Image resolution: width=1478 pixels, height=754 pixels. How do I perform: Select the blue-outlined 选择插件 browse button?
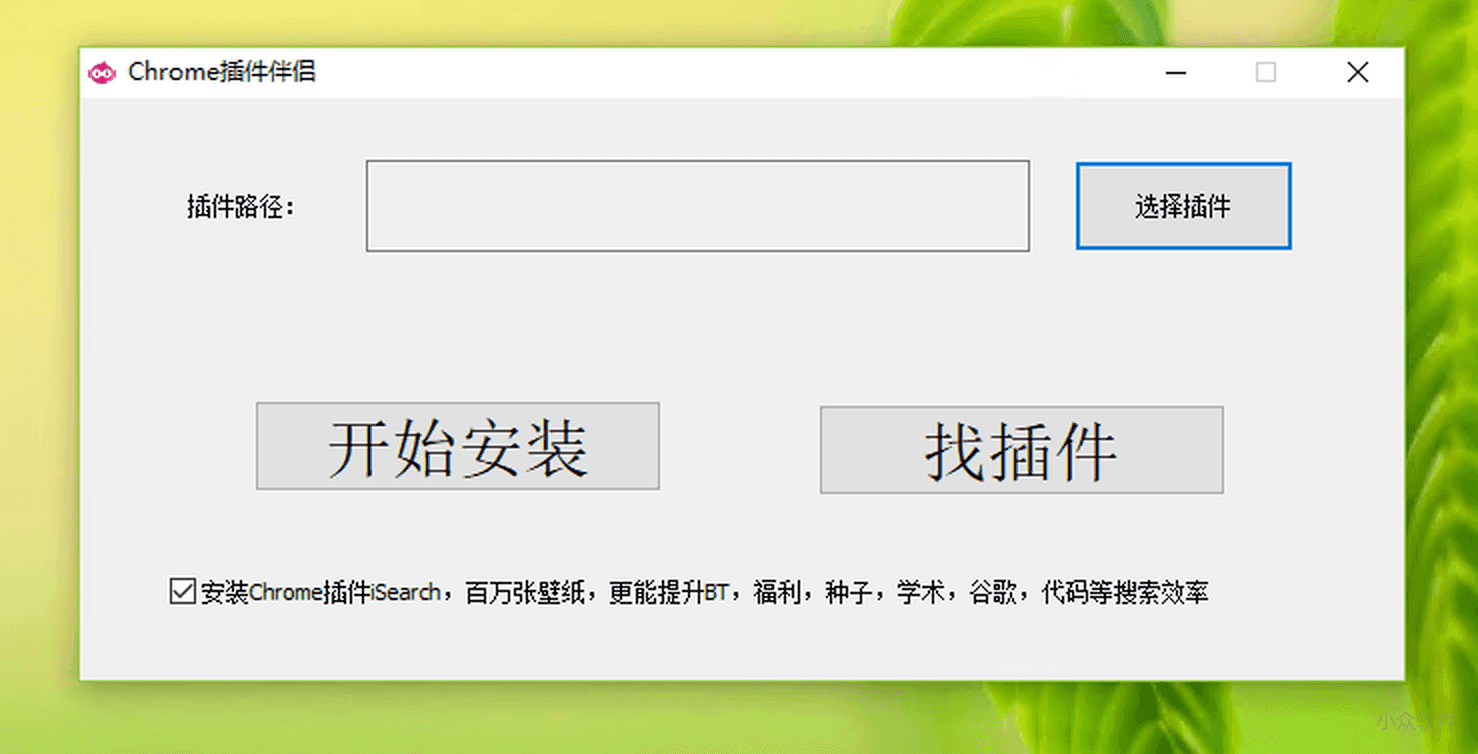pyautogui.click(x=1183, y=206)
